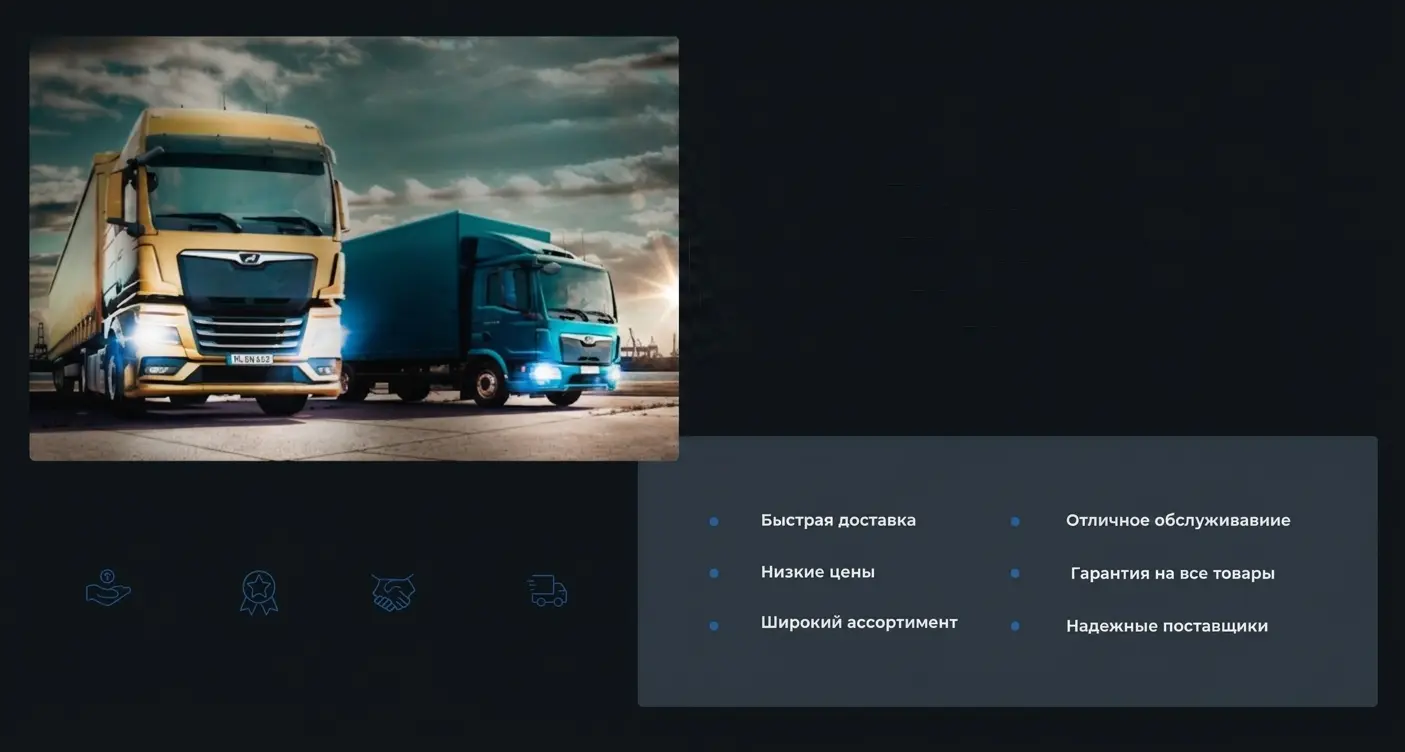Click the Надежные поставщики text
The image size is (1405, 752).
(1166, 626)
